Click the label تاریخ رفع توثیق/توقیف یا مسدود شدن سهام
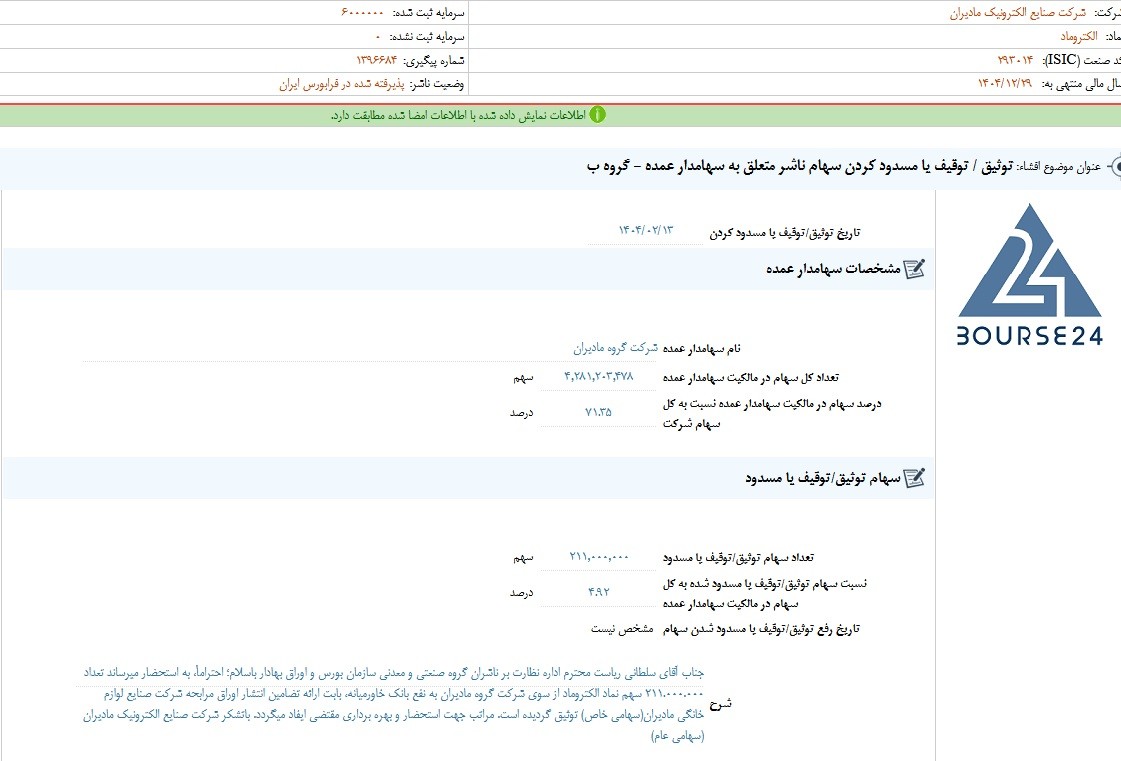Screen dimensions: 1121x761 [x=761, y=629]
